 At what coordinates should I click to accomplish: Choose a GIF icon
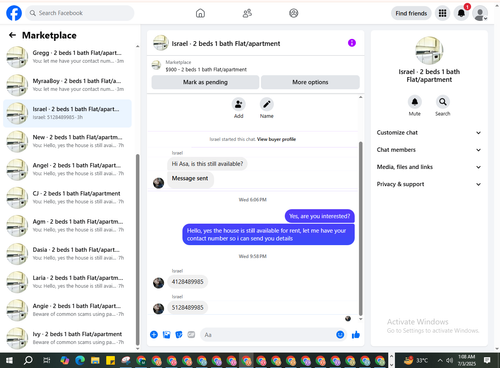(x=191, y=335)
